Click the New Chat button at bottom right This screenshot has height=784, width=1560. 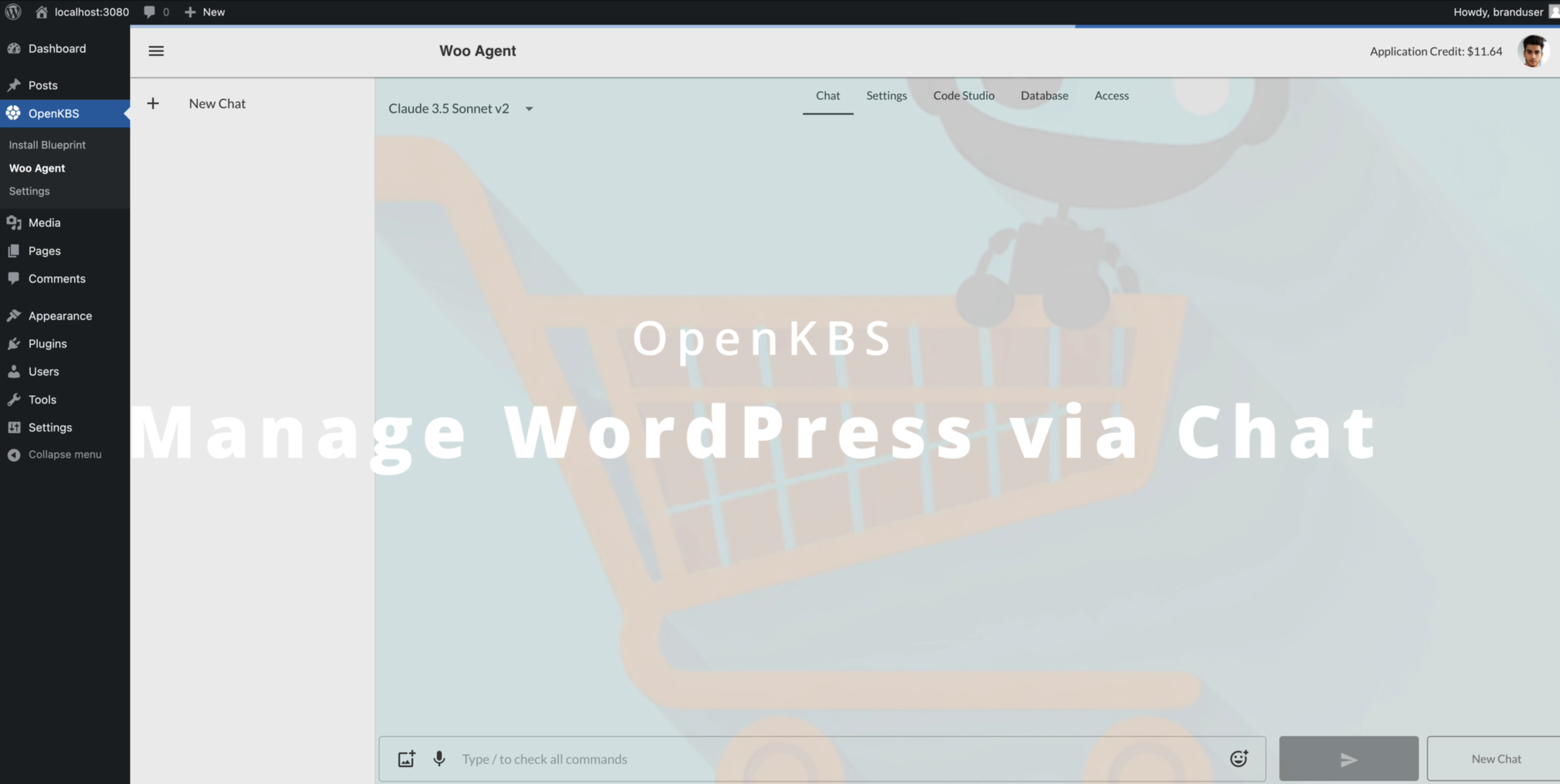(1493, 758)
